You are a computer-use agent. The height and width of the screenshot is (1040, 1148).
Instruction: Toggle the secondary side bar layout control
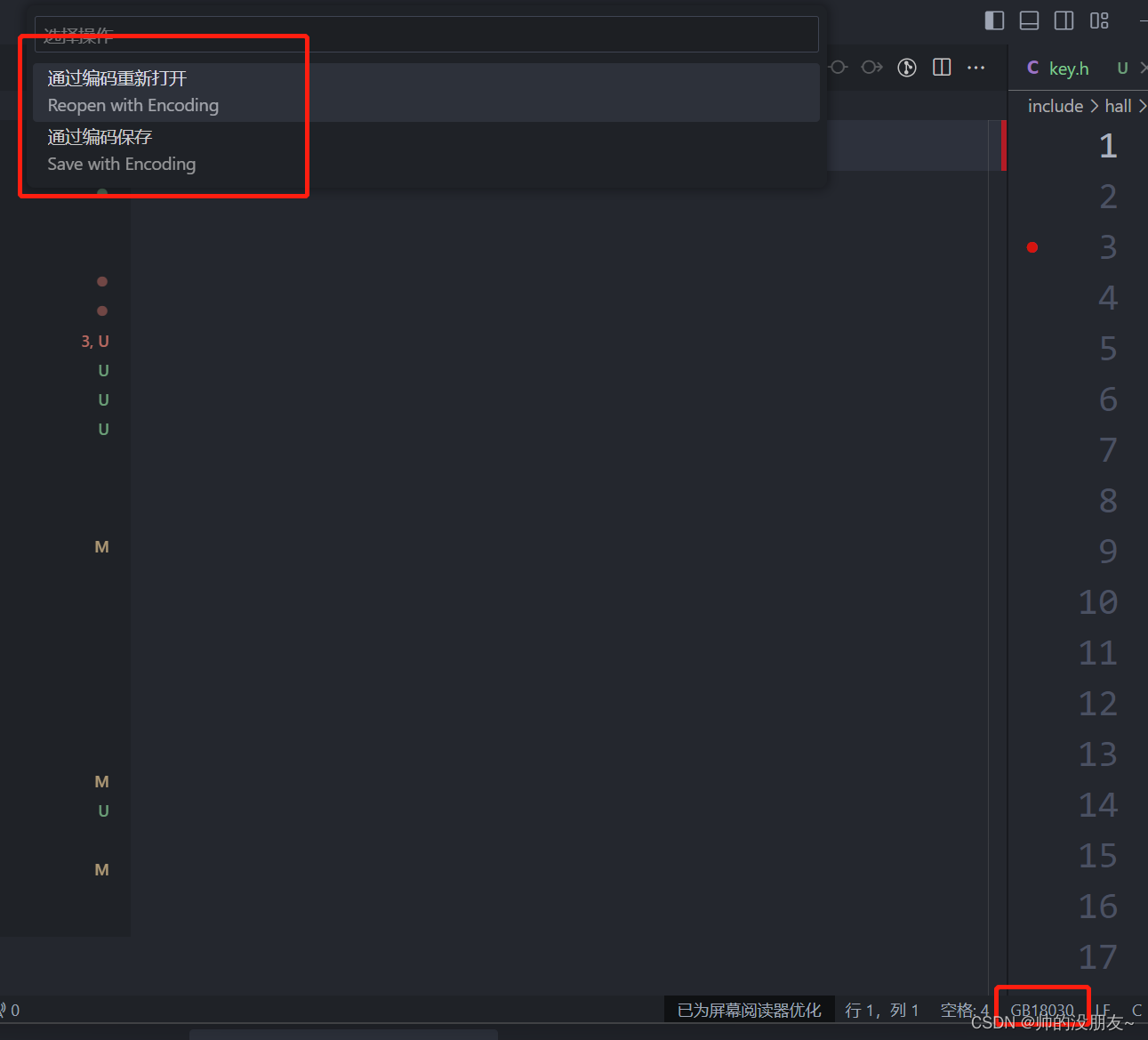[x=1064, y=20]
